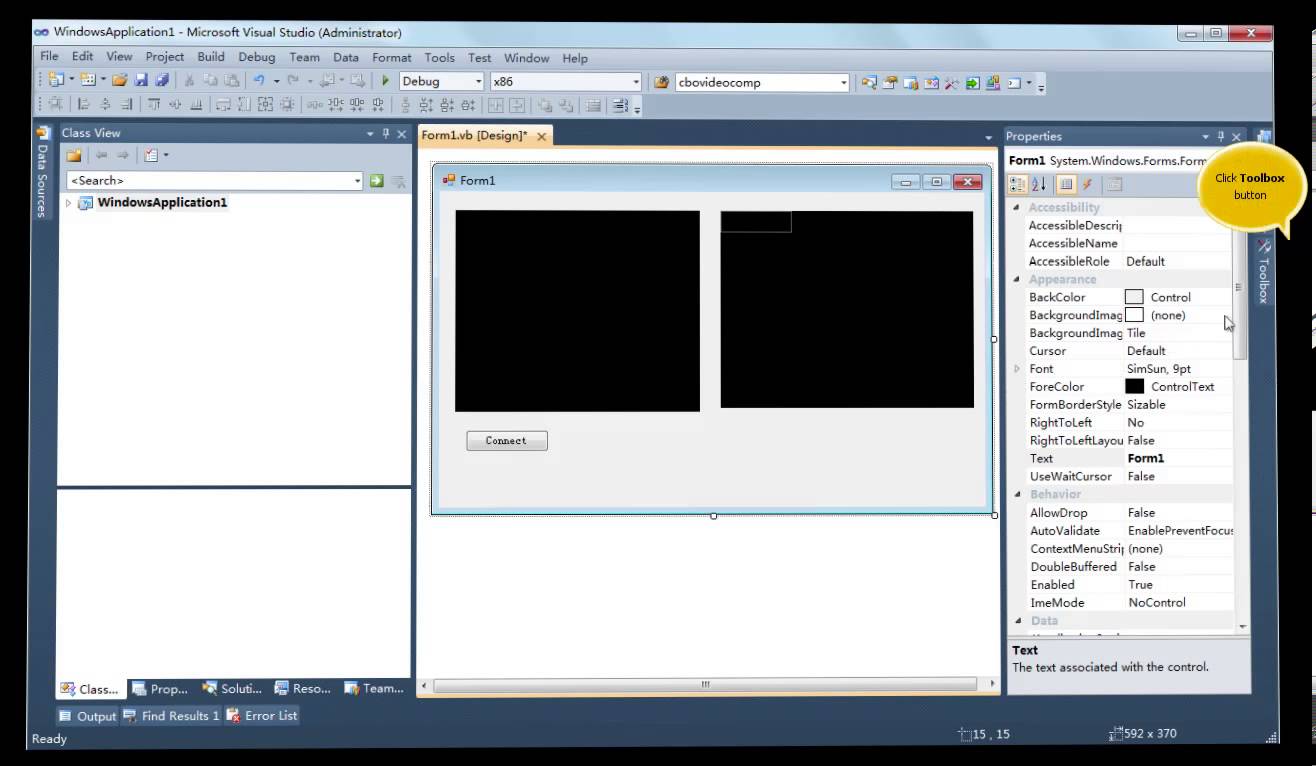Open the Properties panel window position menu
Viewport: 1316px width, 766px height.
(x=1205, y=136)
